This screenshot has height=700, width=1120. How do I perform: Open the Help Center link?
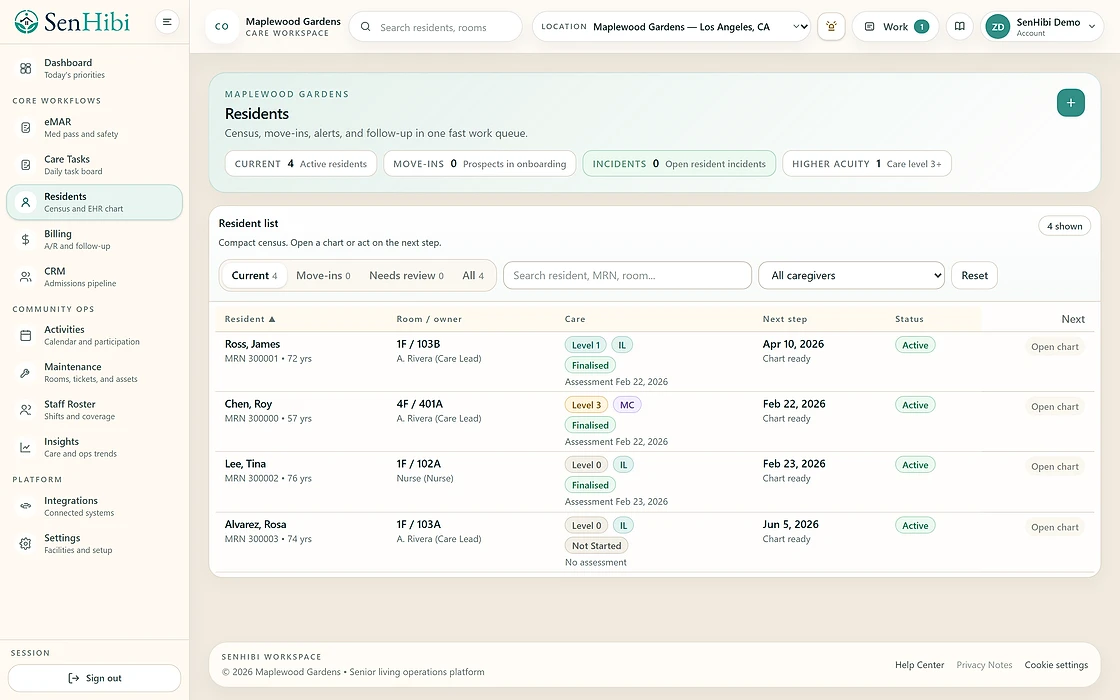click(x=919, y=665)
